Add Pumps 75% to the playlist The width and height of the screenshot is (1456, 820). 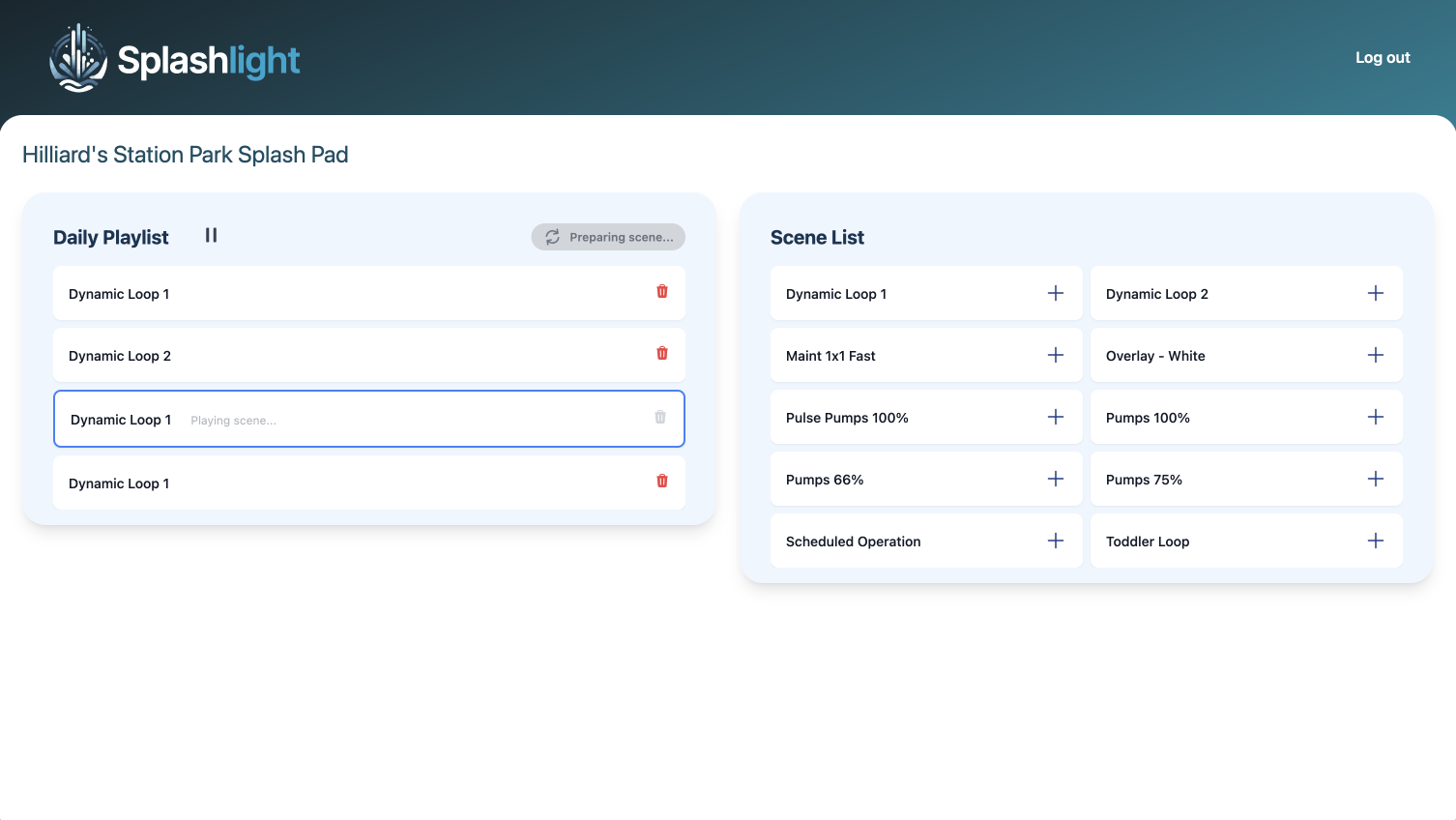(x=1375, y=479)
